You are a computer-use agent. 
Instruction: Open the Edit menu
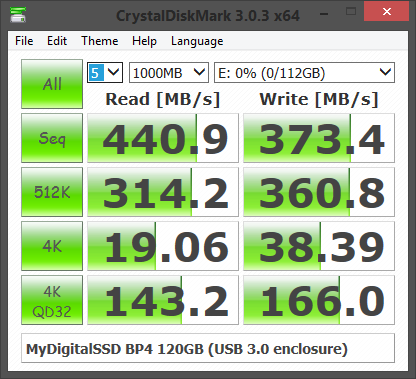(x=57, y=41)
